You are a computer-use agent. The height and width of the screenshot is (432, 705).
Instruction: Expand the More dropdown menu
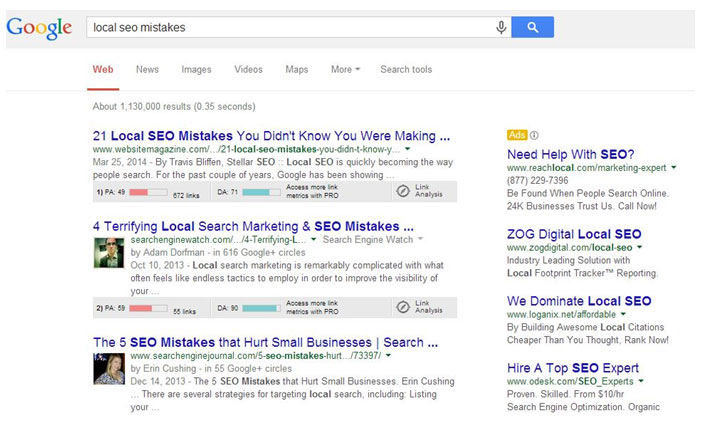pos(345,70)
